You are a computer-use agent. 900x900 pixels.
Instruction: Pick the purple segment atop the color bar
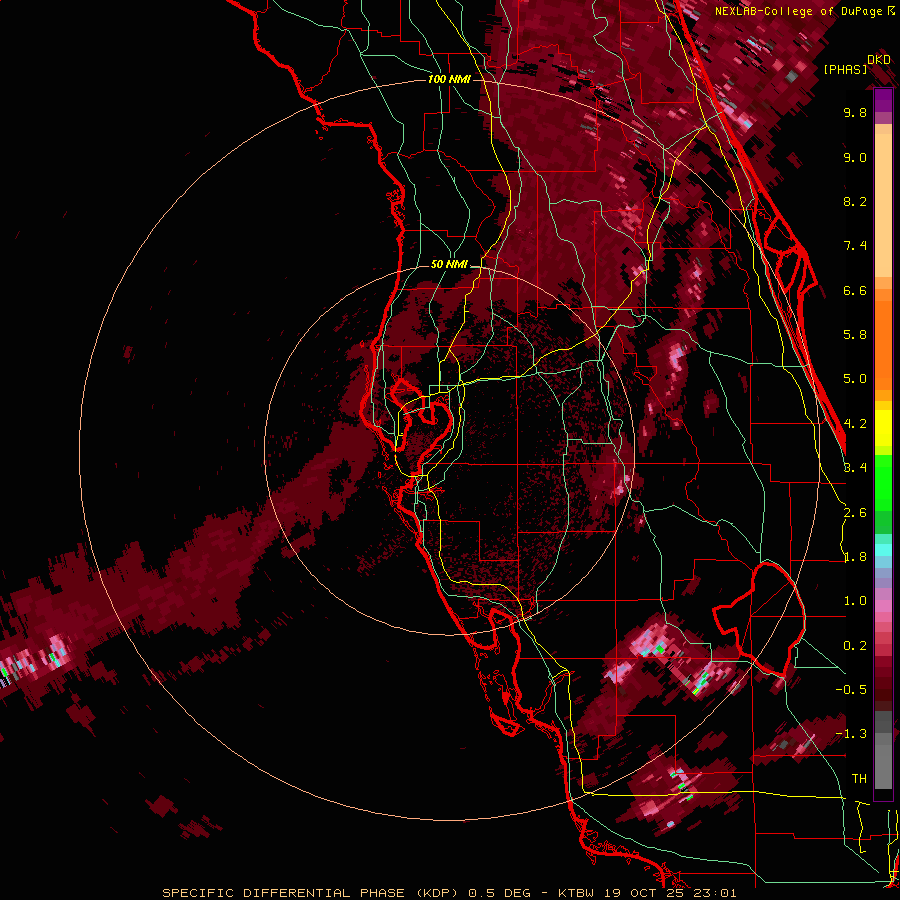(883, 100)
